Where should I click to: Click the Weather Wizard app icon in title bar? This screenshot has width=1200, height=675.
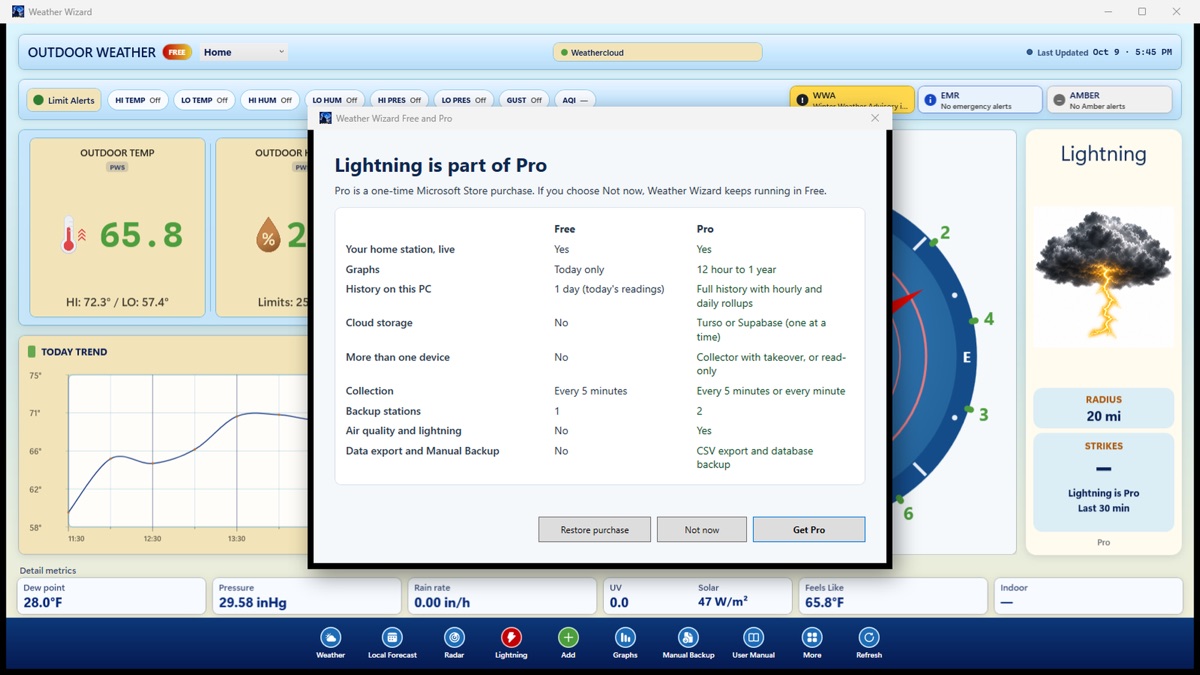(18, 12)
